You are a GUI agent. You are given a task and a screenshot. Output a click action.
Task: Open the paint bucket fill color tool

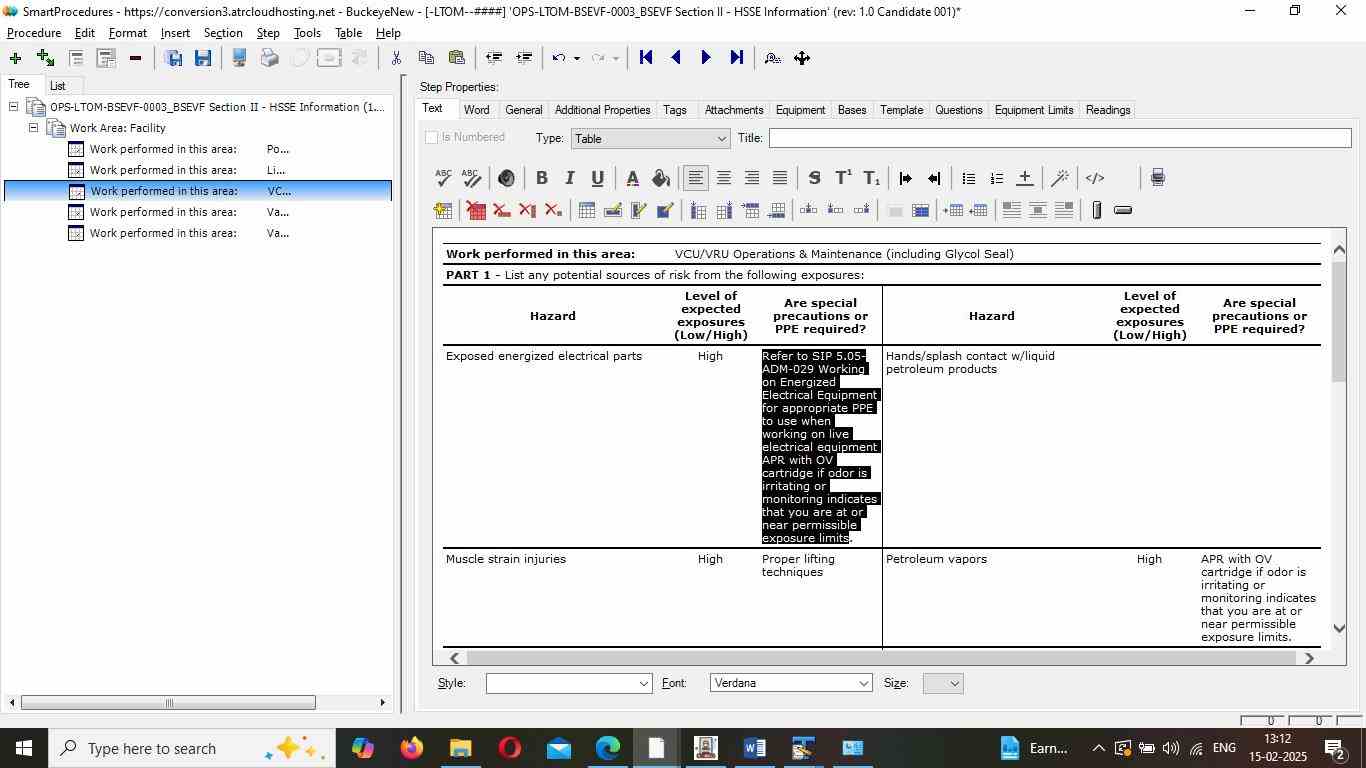coord(660,178)
